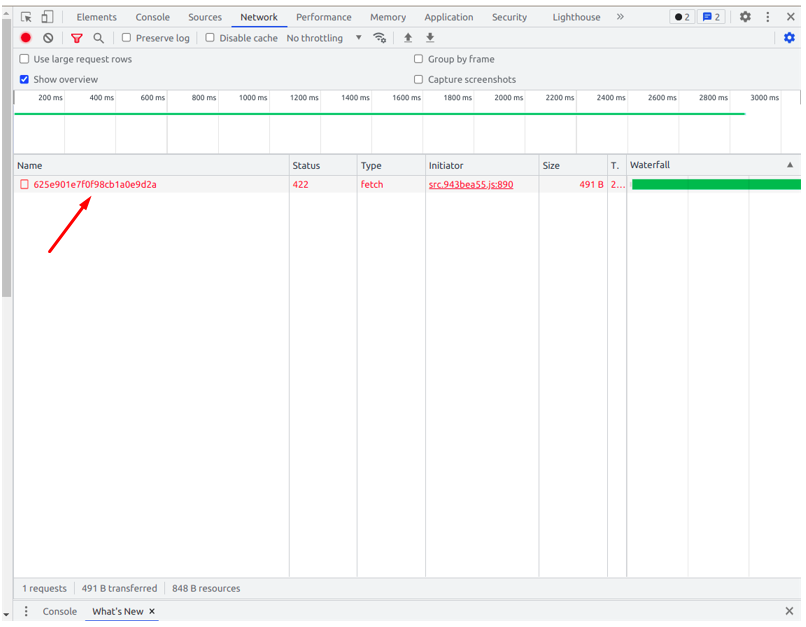
Task: Check the Disable cache option
Action: click(210, 38)
